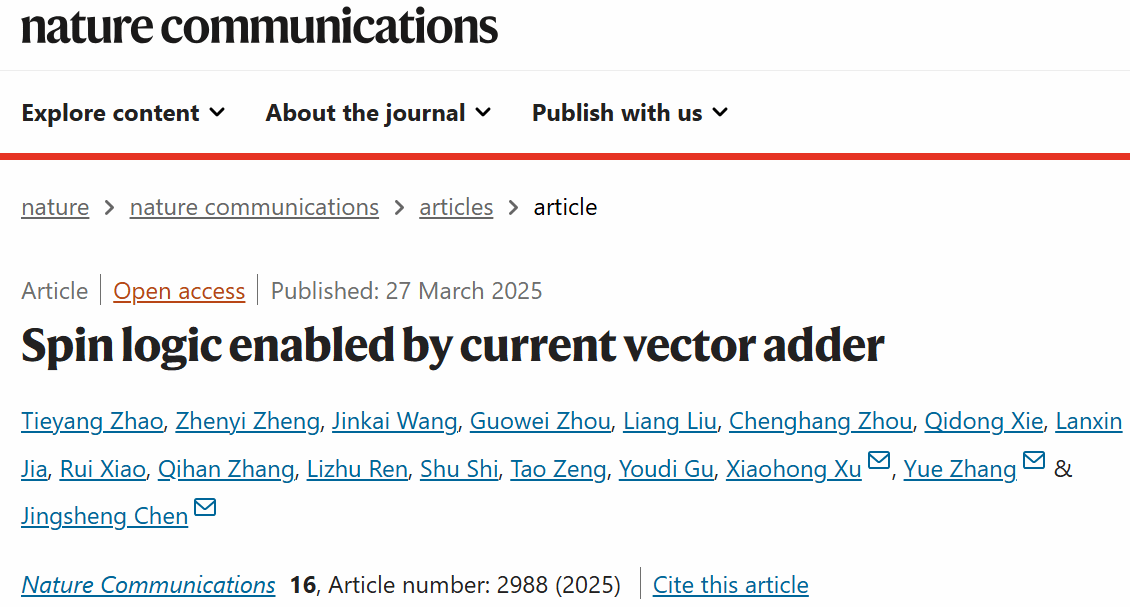Expand Publish with us menu

(x=629, y=113)
